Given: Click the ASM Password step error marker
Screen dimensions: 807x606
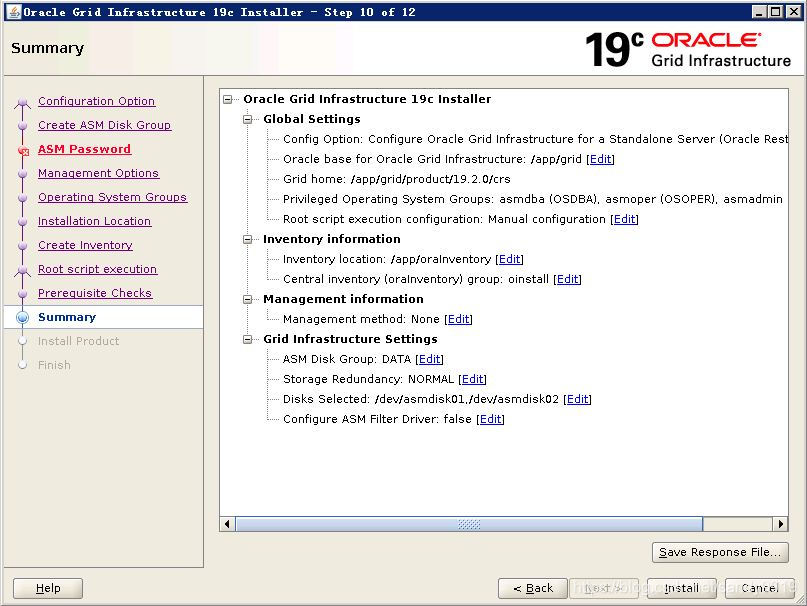Looking at the screenshot, I should [x=23, y=150].
